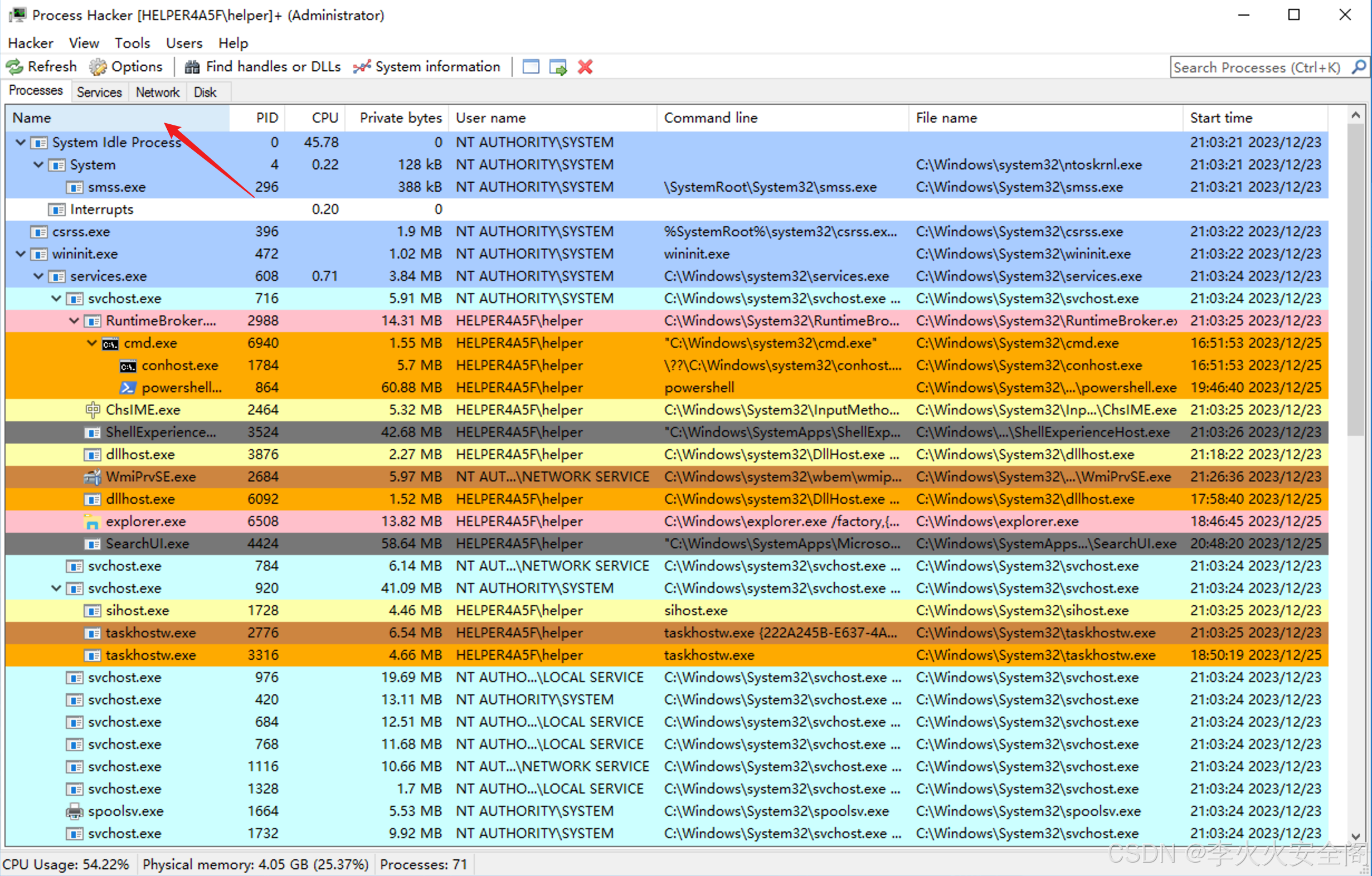
Task: Collapse the cmd.exe process node
Action: point(92,343)
